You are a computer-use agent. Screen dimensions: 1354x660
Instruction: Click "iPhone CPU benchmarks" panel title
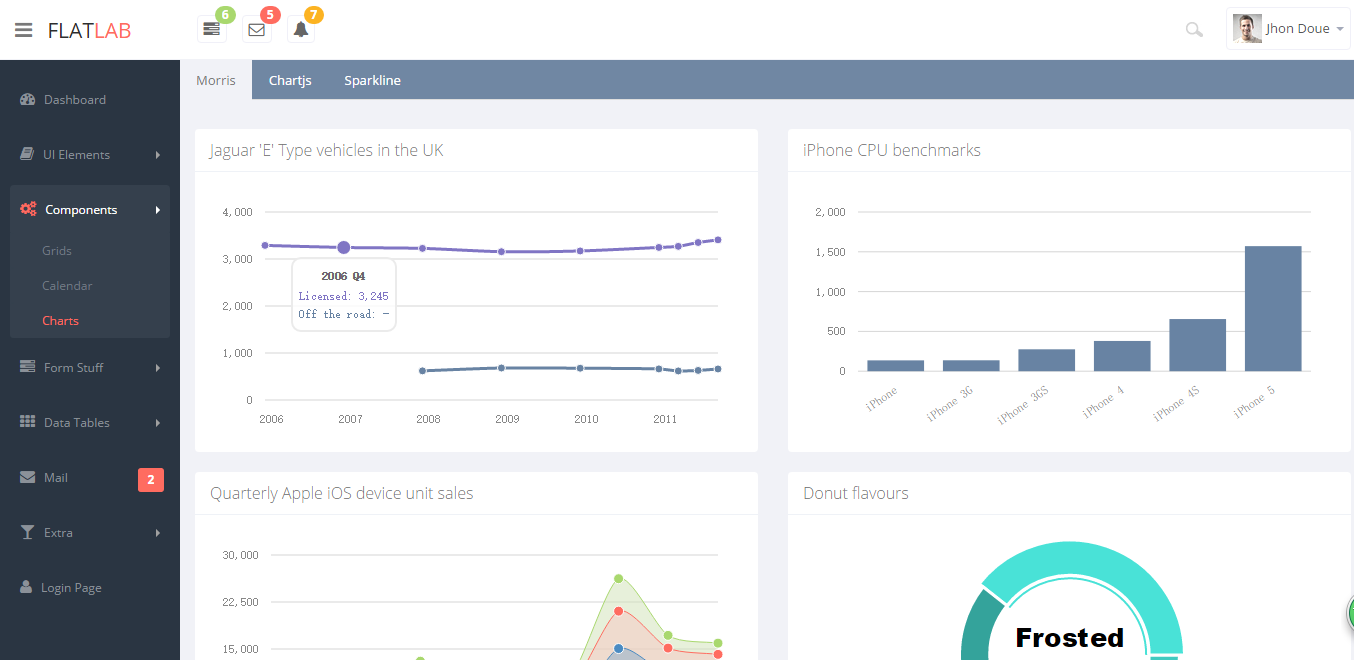(x=892, y=150)
